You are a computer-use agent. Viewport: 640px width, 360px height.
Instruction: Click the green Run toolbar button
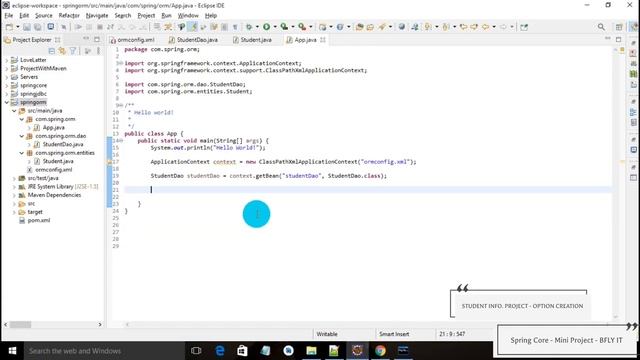tap(267, 27)
